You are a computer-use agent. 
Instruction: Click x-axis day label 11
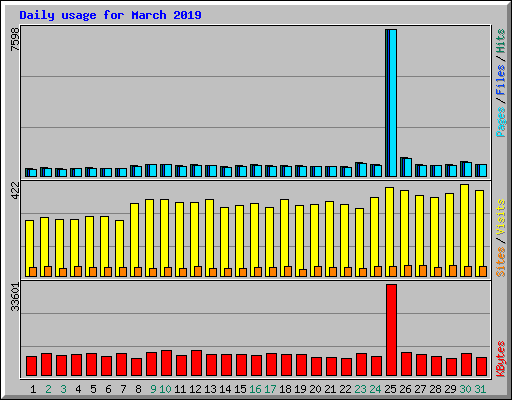(x=180, y=389)
